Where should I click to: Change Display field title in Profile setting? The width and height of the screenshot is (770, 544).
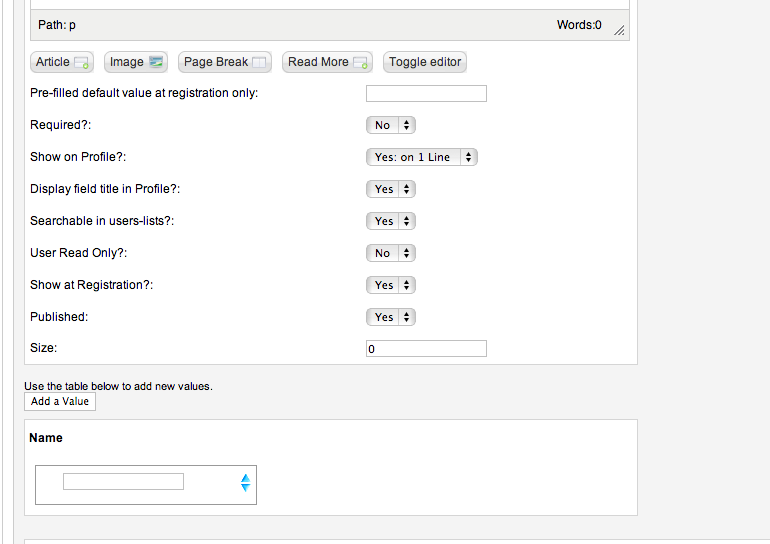391,189
